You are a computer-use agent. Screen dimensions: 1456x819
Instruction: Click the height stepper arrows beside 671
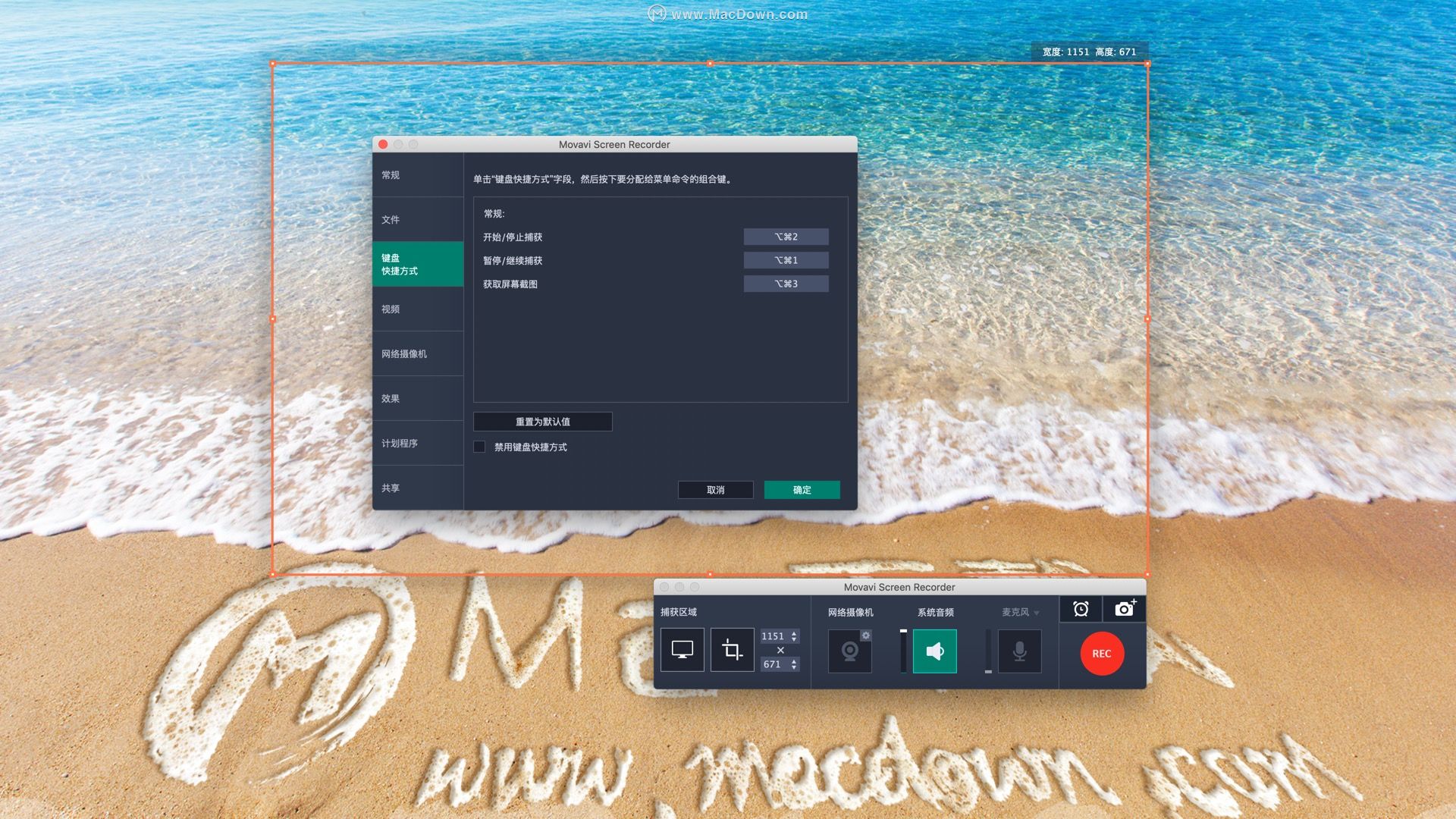(794, 664)
